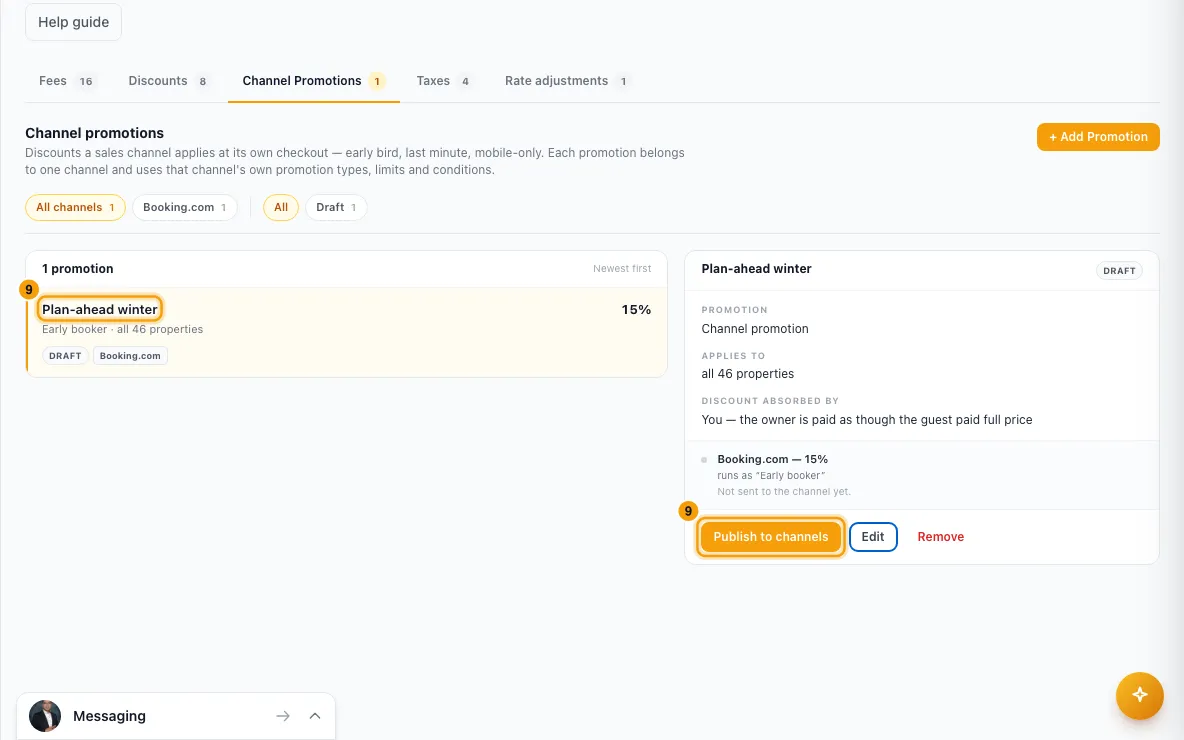Filter promotions by Booking.com chip

(185, 207)
